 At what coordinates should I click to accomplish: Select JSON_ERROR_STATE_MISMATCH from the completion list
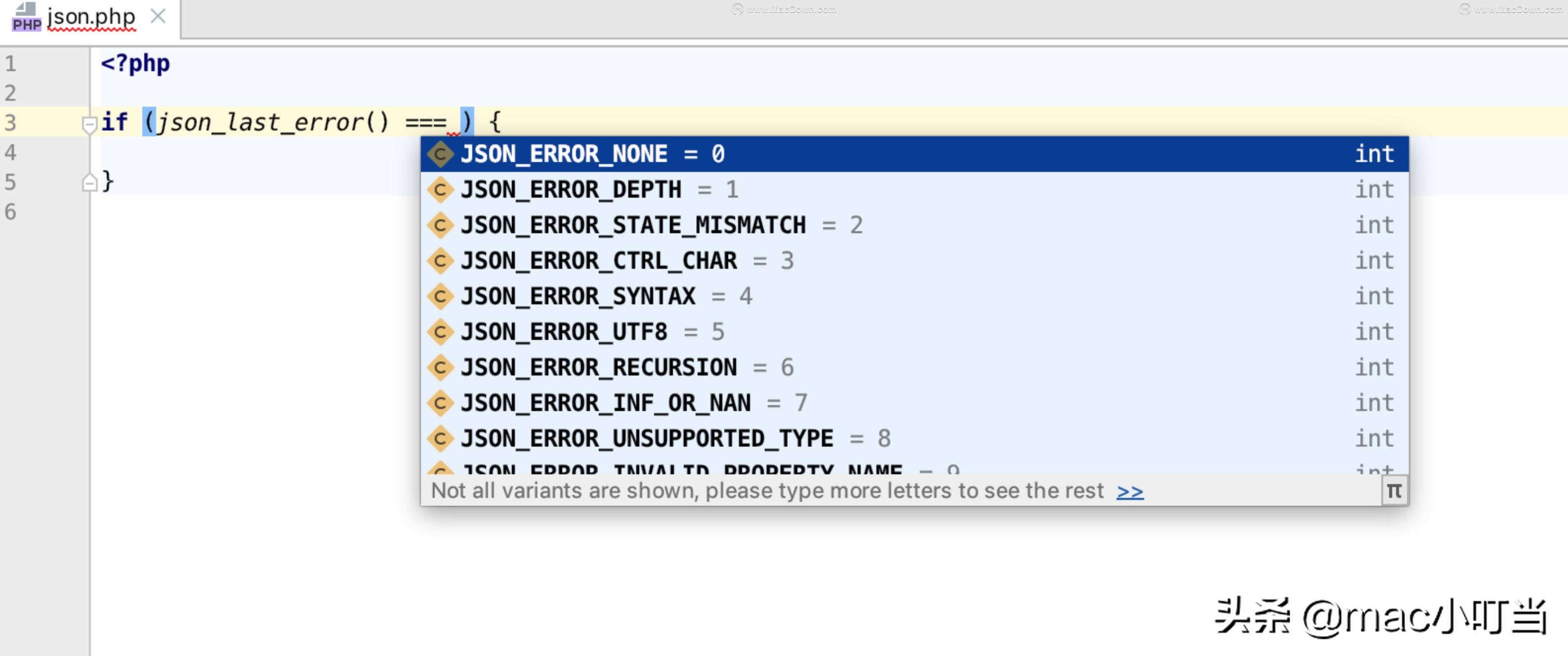pos(633,225)
